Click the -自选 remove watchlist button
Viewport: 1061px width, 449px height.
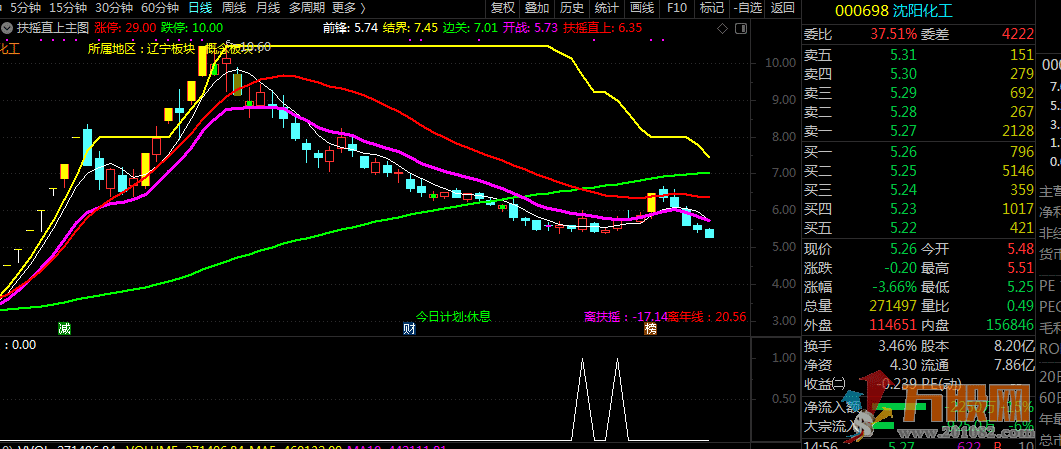click(747, 8)
